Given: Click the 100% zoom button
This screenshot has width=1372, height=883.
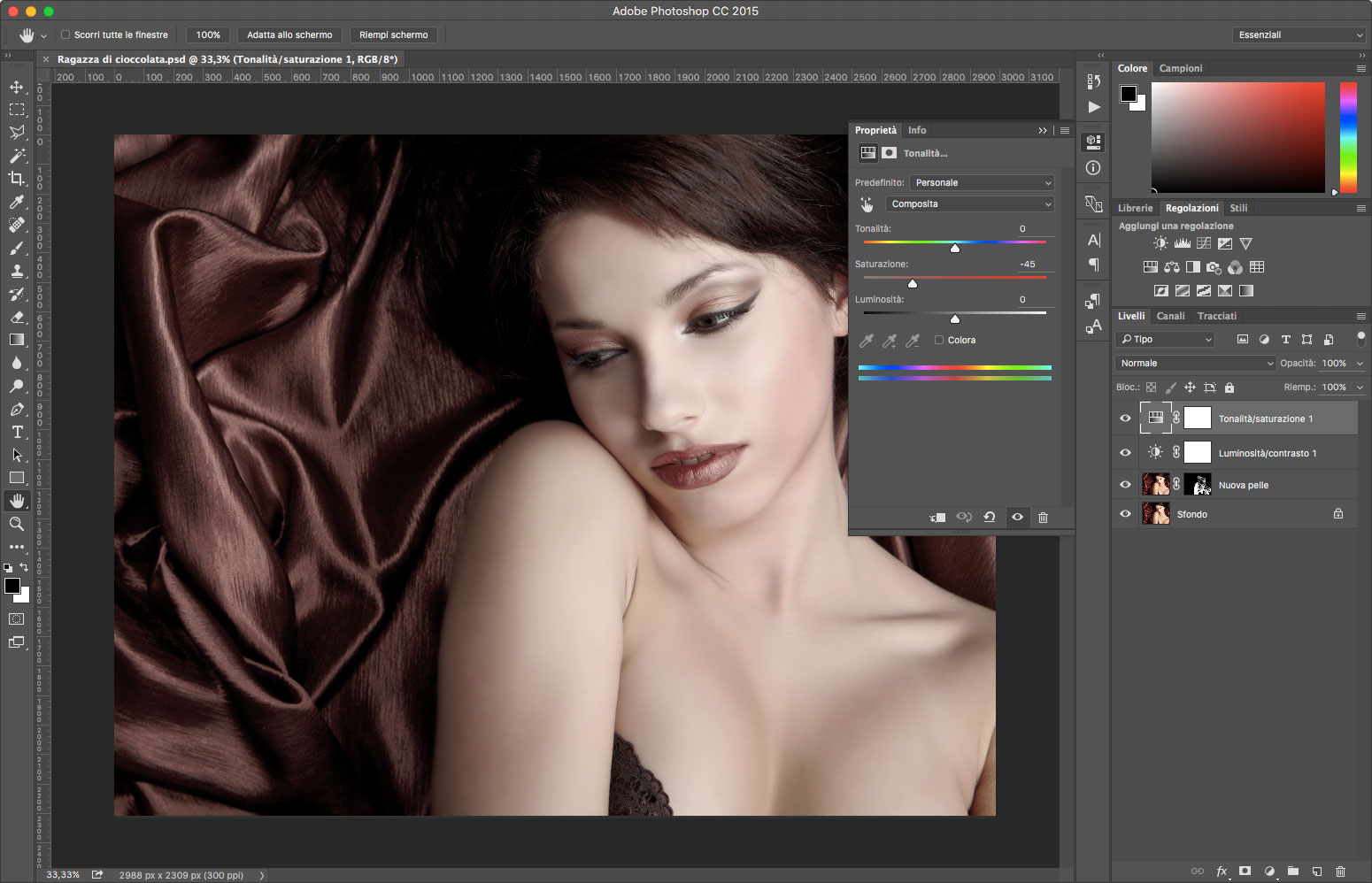Looking at the screenshot, I should click(208, 35).
